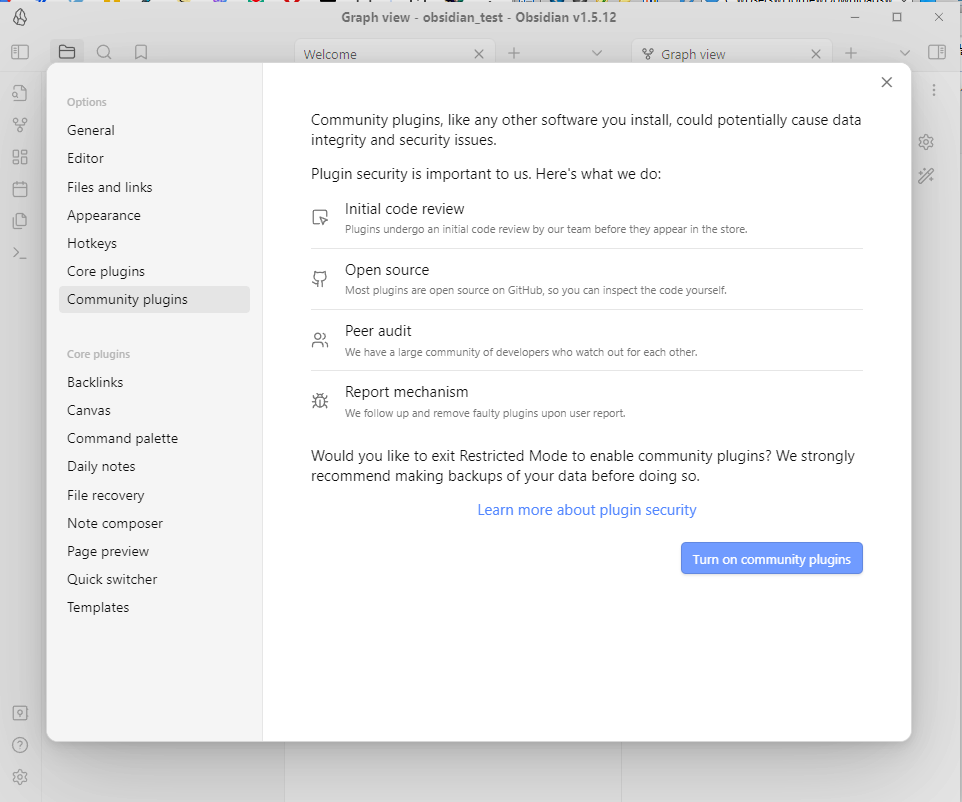Click Report mechanism heading
962x802 pixels.
point(406,391)
